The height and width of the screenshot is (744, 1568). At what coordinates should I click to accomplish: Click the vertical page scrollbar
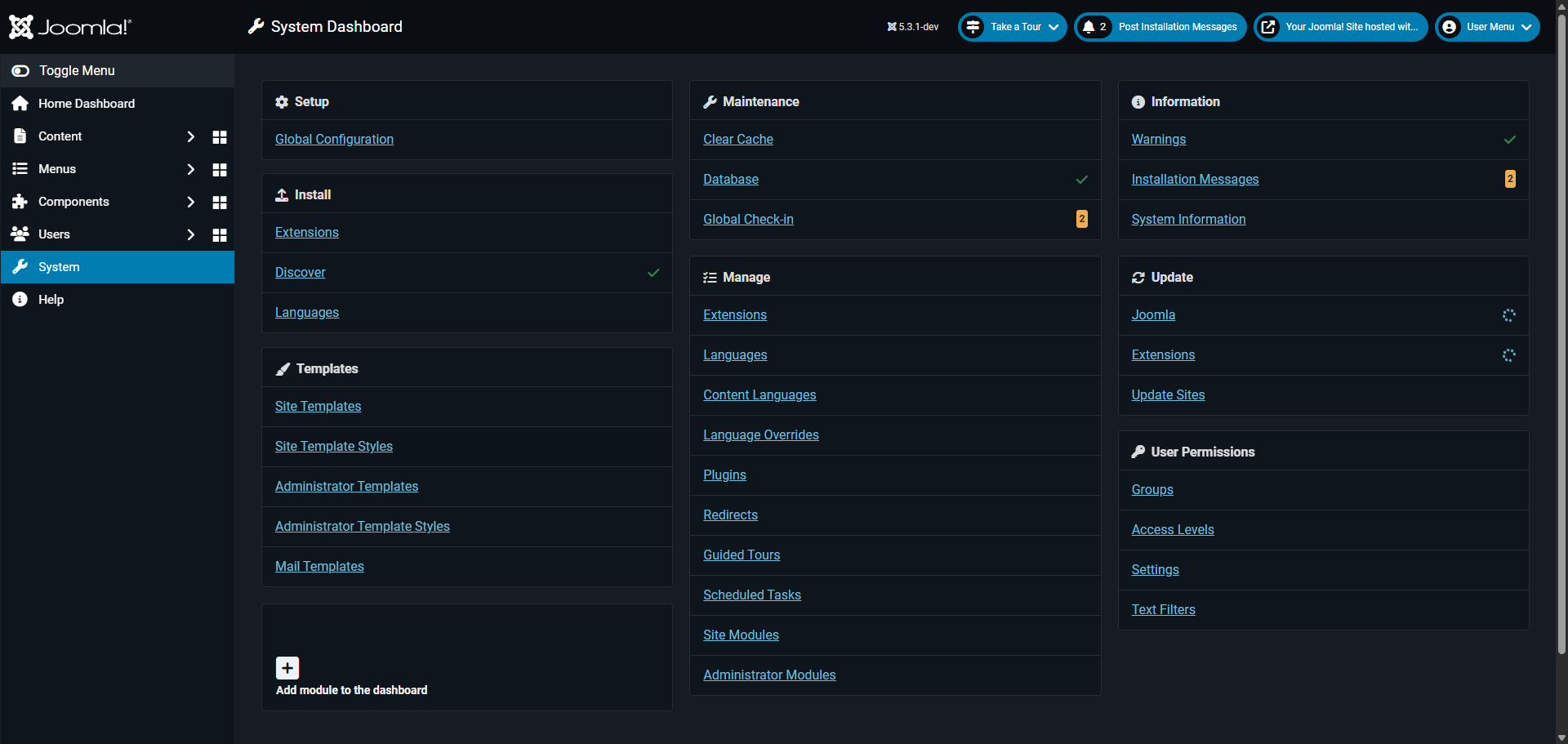click(x=1561, y=335)
